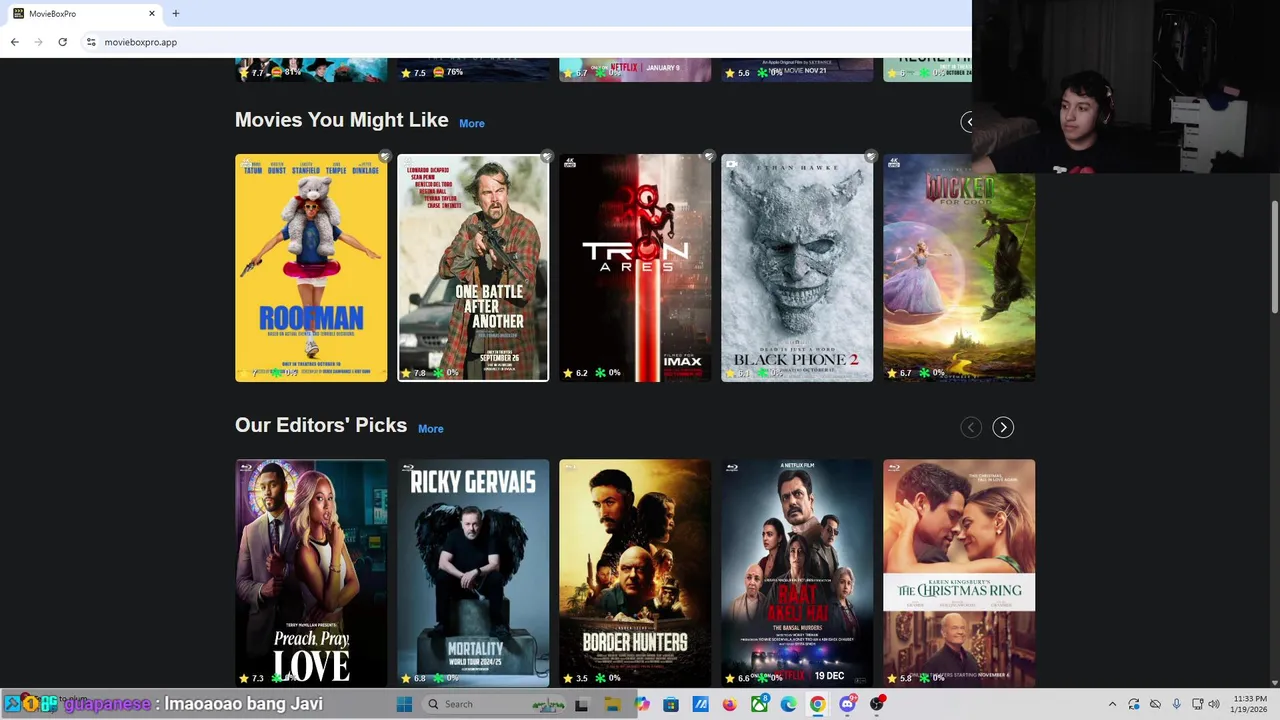Open Discord from the taskbar
This screenshot has width=1280, height=720.
(x=848, y=704)
